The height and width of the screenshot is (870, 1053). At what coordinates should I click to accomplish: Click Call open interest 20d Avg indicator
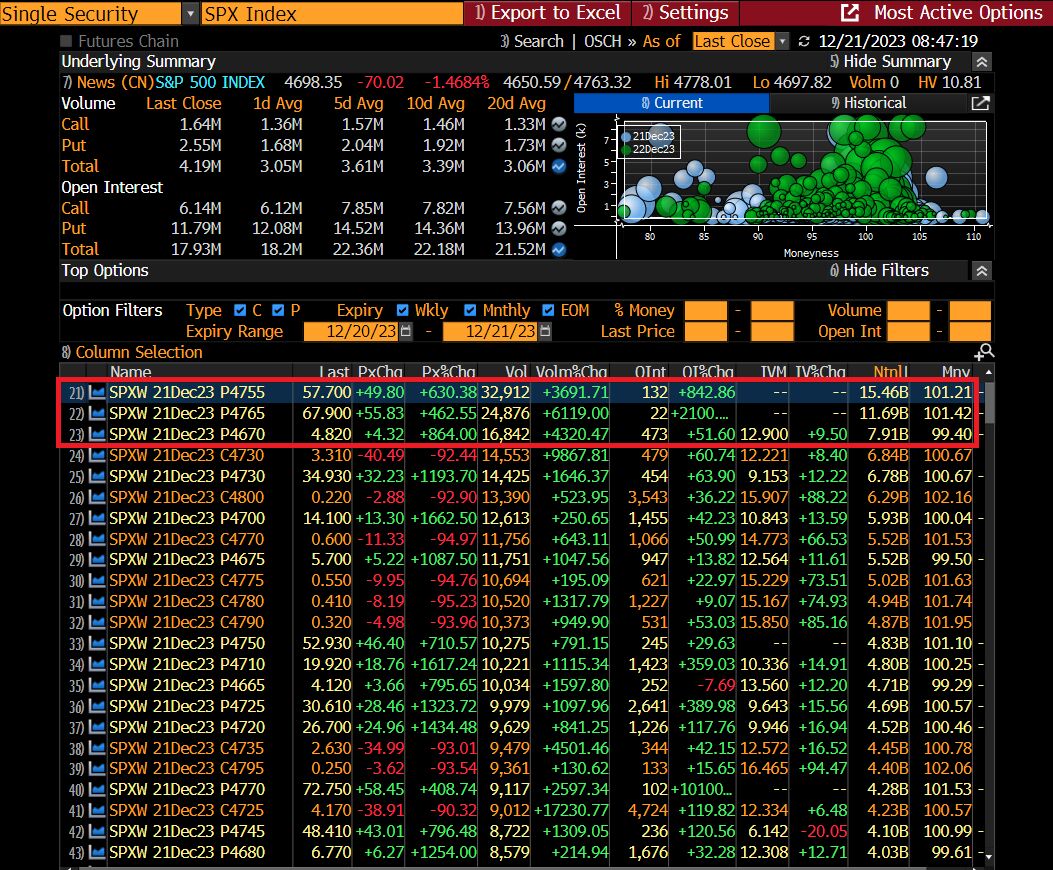point(559,208)
